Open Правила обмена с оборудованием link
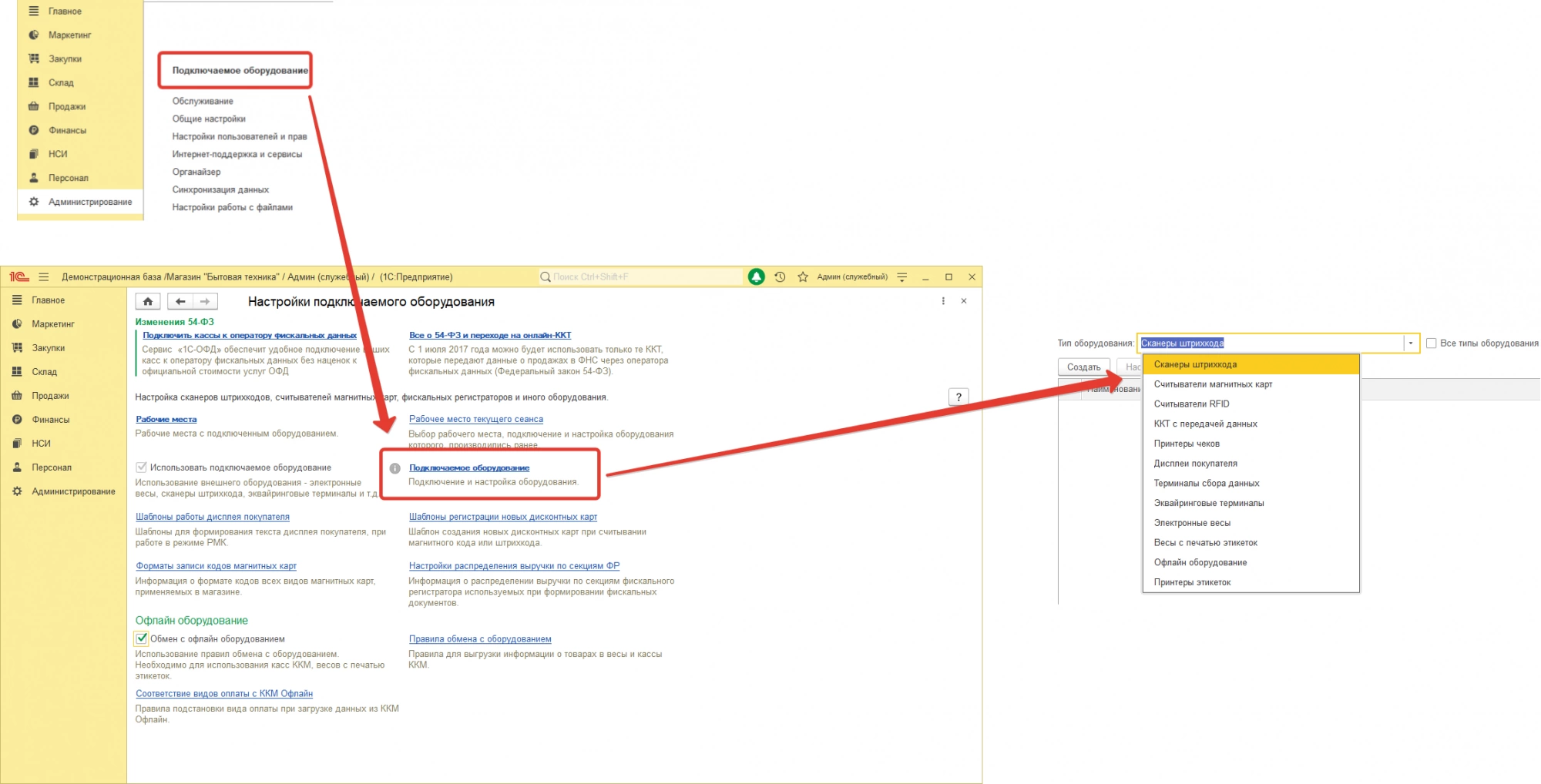The width and height of the screenshot is (1541, 784). click(480, 639)
